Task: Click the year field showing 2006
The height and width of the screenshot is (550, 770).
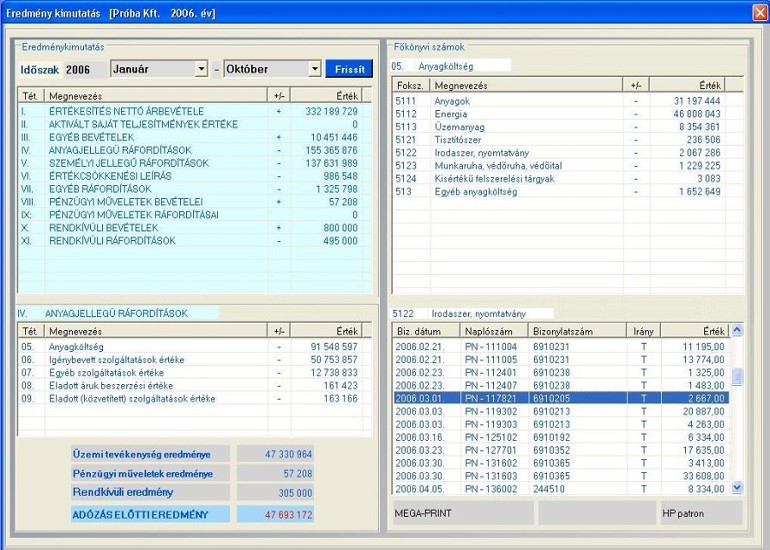Action: [85, 69]
